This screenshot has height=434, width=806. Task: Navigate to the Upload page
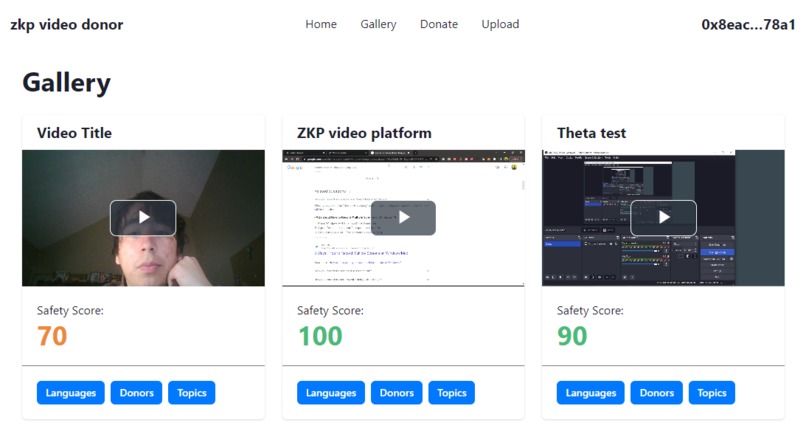pyautogui.click(x=500, y=24)
